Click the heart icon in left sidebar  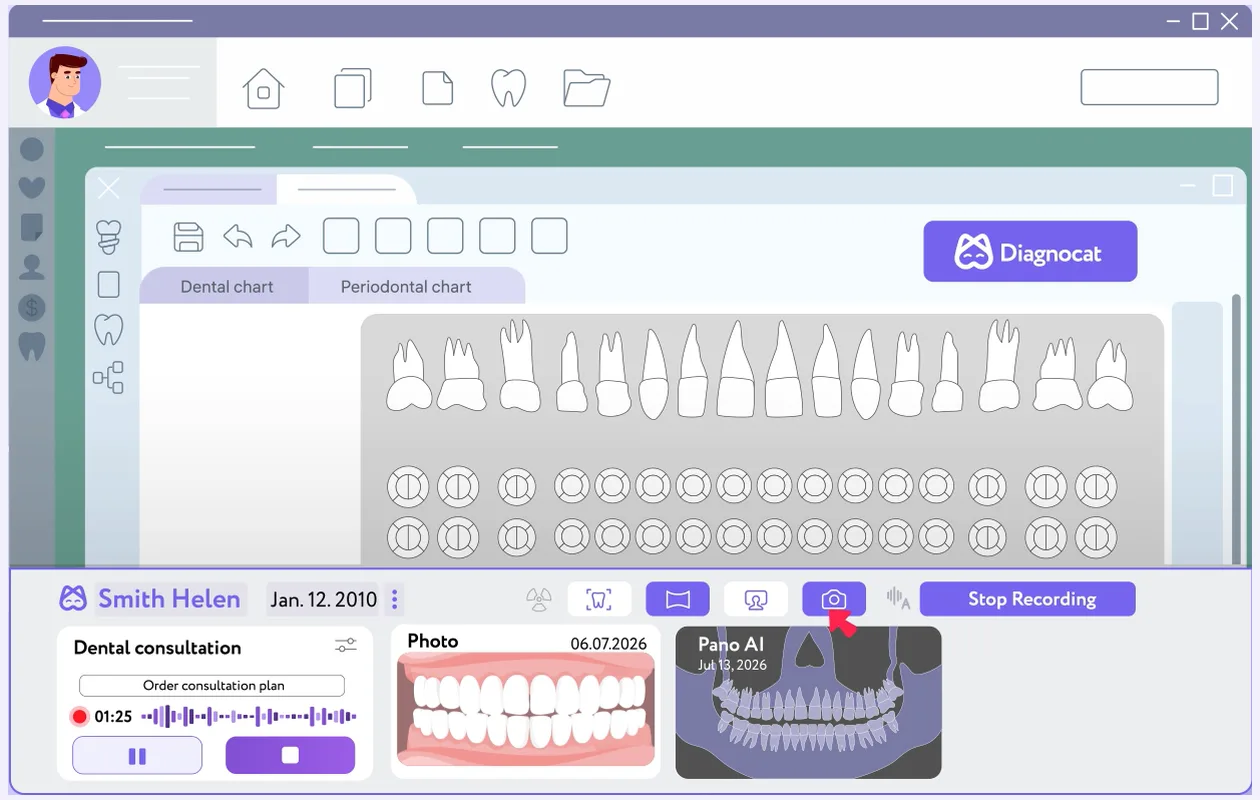[x=32, y=187]
